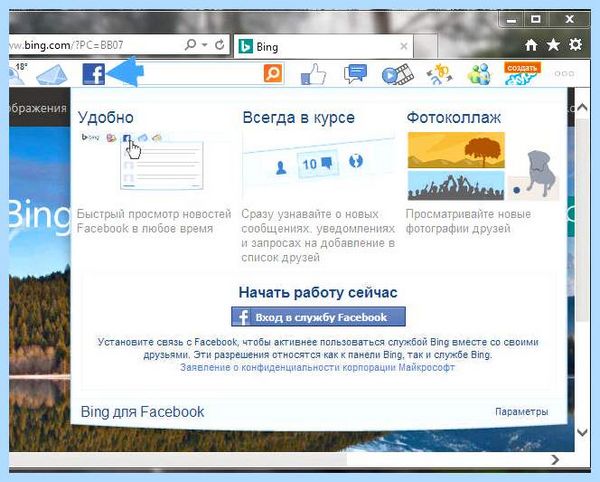Click the Фотоколлаж crowd picture
This screenshot has height=482, width=600.
(x=456, y=185)
